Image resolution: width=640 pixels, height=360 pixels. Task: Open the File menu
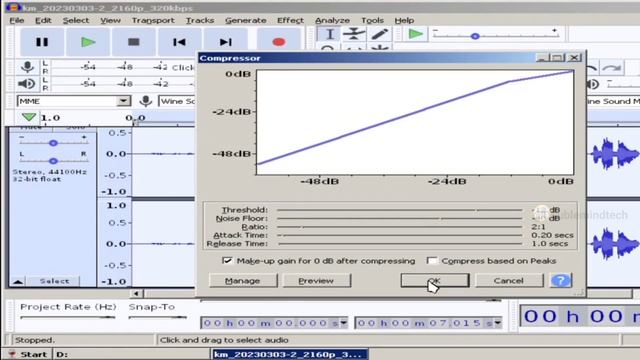(x=17, y=20)
